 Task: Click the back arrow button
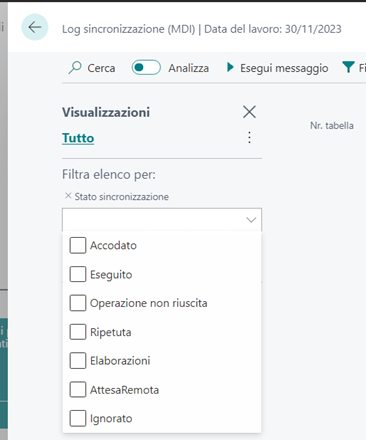[x=35, y=27]
